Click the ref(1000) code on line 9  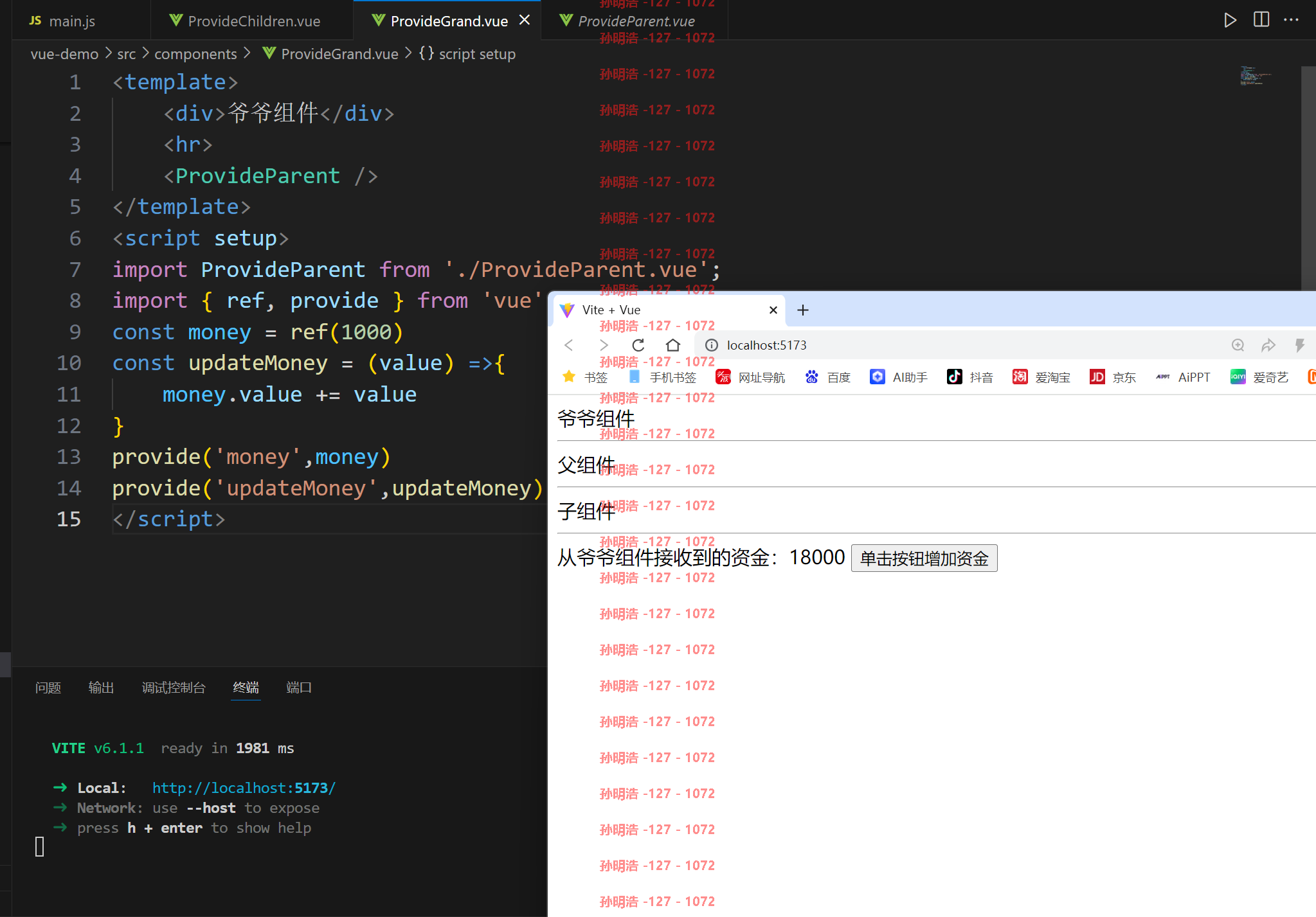347,332
